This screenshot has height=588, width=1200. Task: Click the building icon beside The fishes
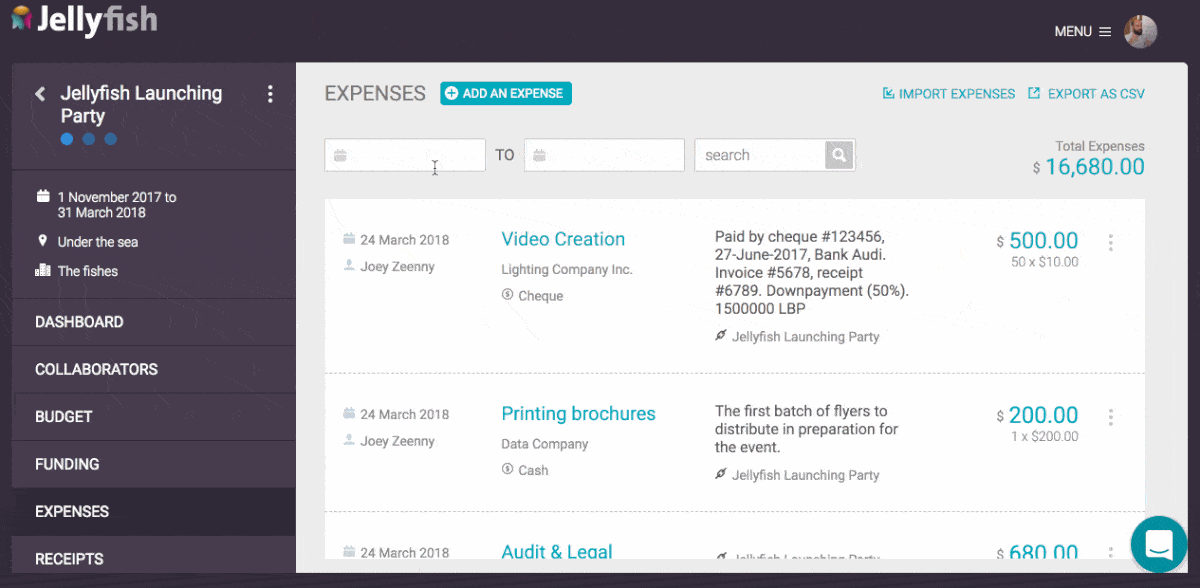43,270
